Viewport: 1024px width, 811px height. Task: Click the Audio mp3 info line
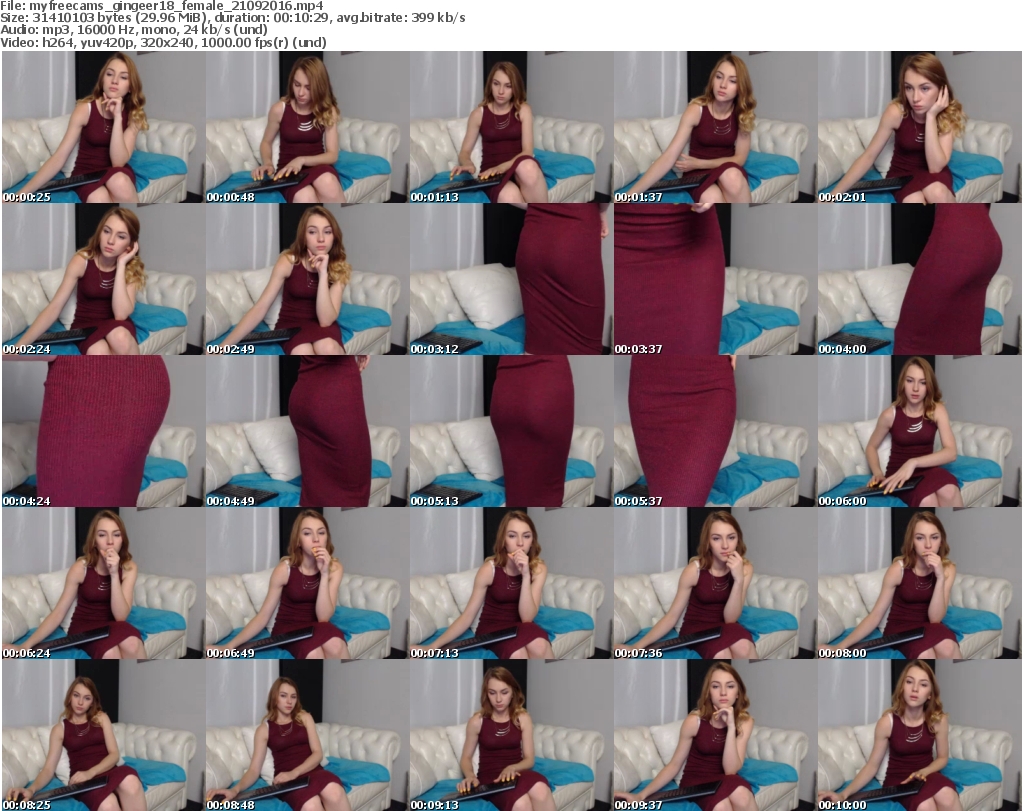tap(134, 30)
